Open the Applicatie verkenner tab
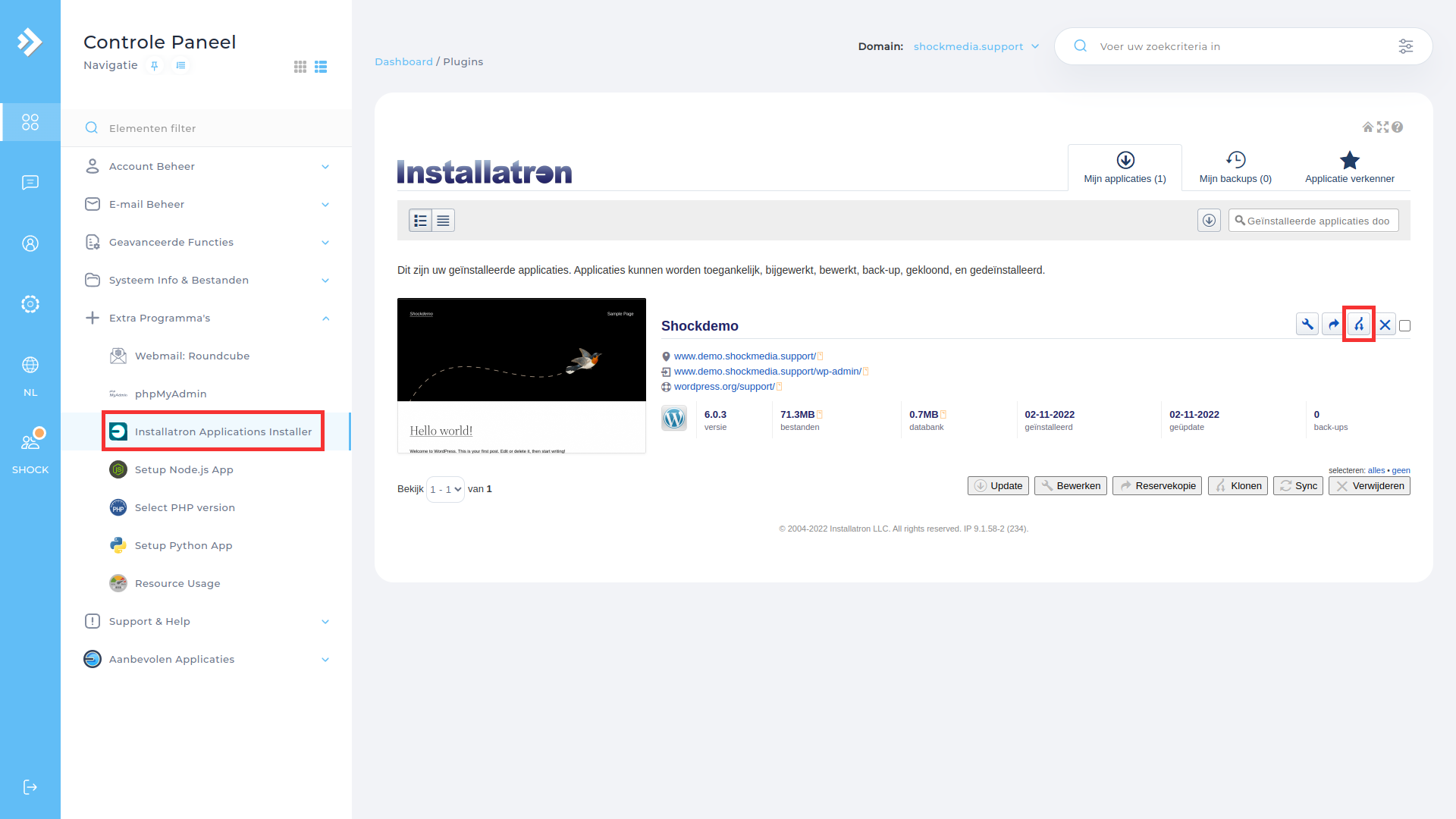 1350,167
